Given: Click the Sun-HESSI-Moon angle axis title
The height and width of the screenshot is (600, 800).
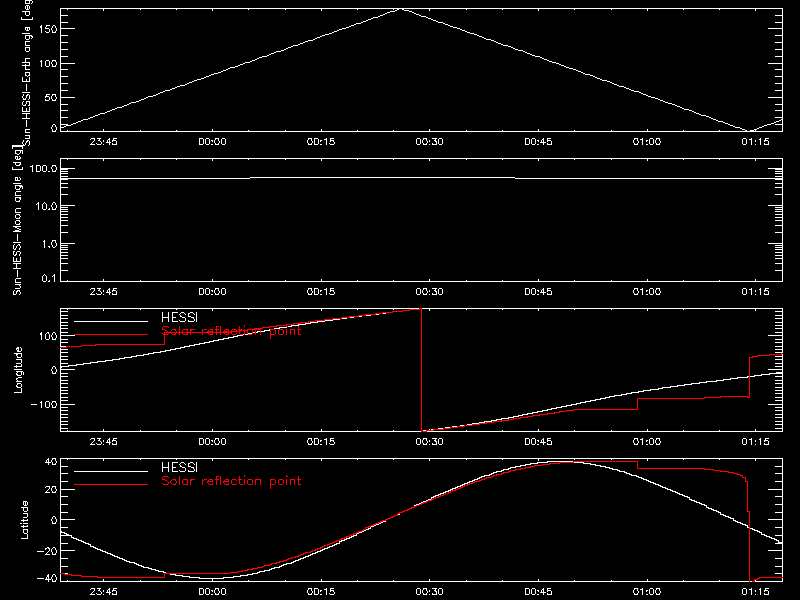Looking at the screenshot, I should click(x=18, y=220).
